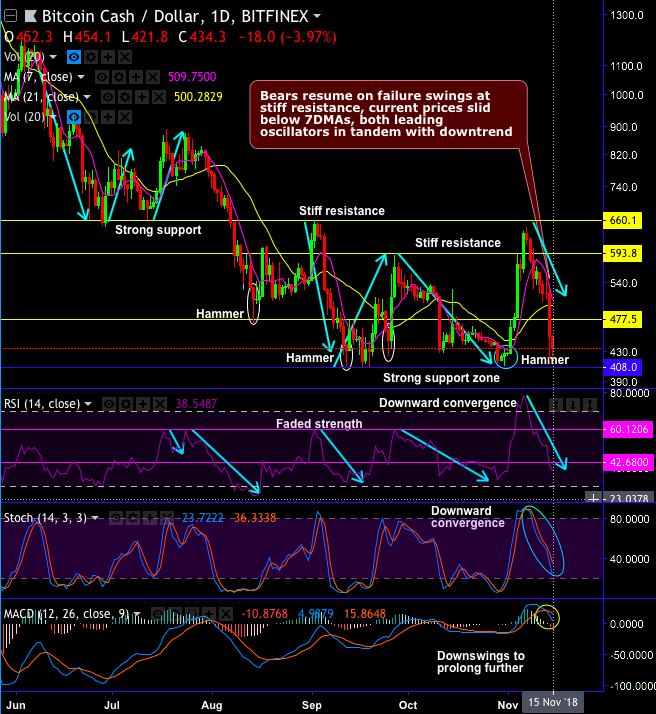Click the plus icon on first Vol (20) row
Screen dimensions: 656x714
click(108, 57)
